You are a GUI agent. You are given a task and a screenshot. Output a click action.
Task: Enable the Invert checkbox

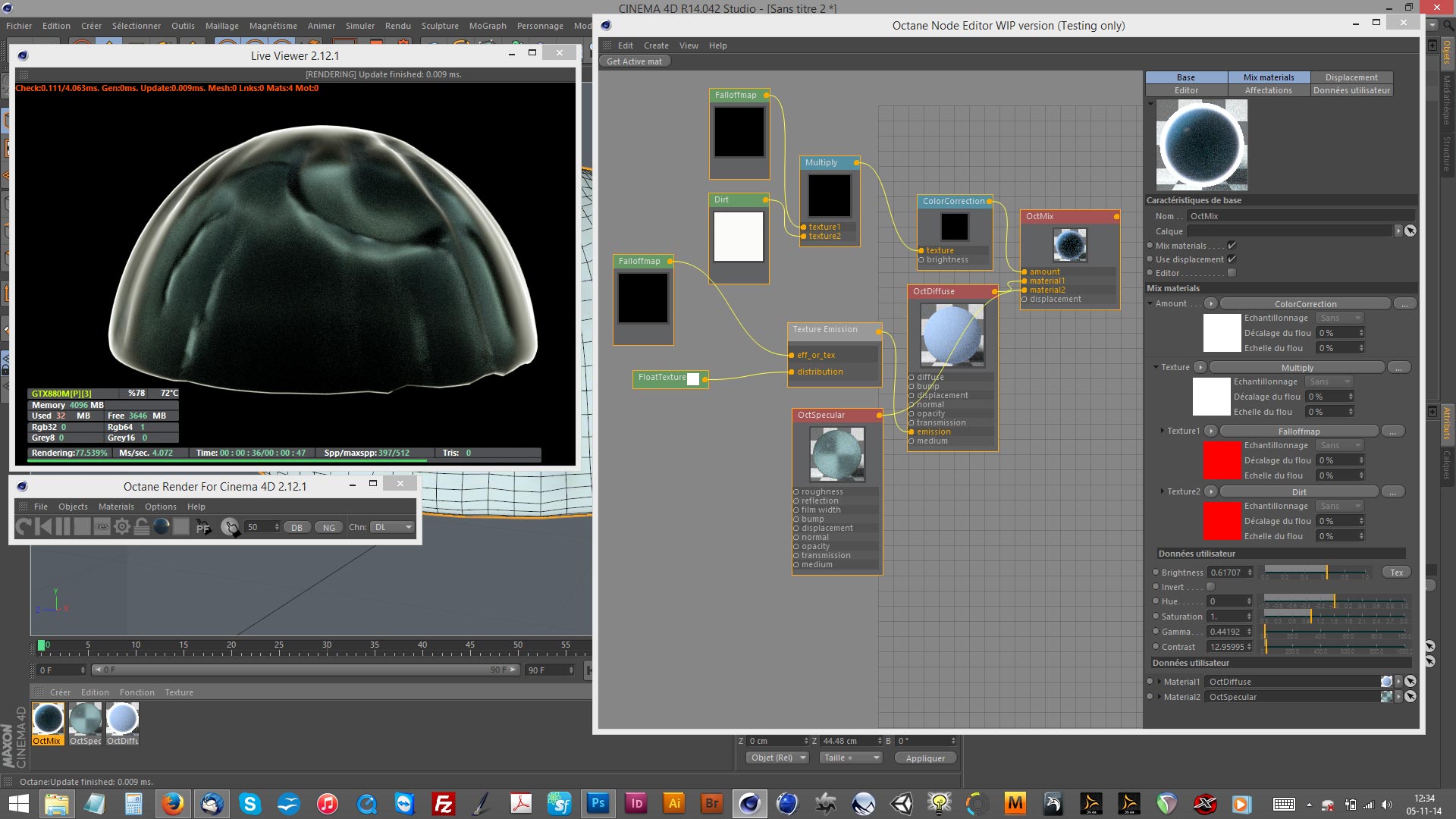click(1210, 587)
